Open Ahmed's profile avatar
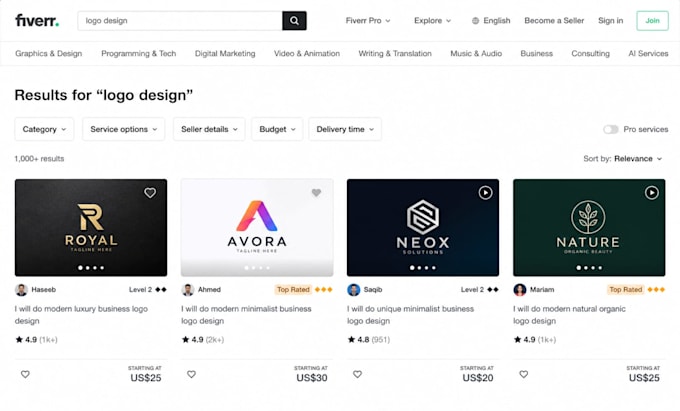 click(188, 290)
